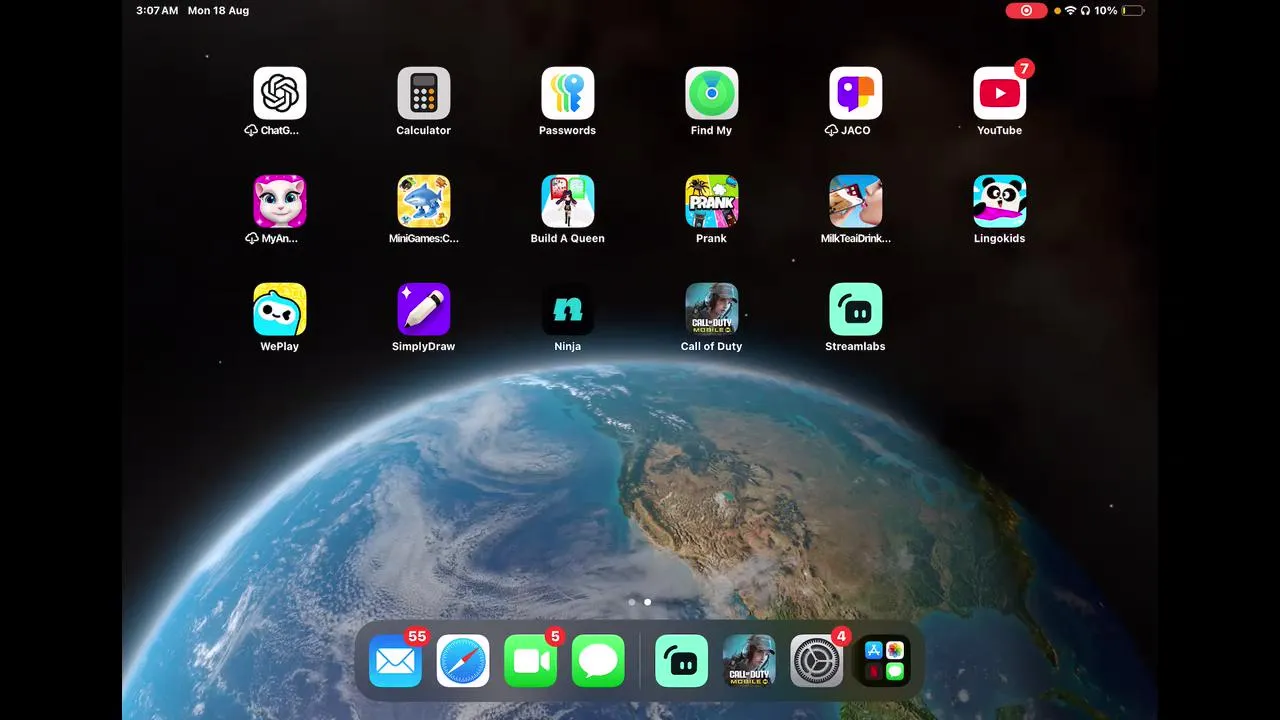Open the My Talking Angela app
Image resolution: width=1280 pixels, height=720 pixels.
pos(280,201)
